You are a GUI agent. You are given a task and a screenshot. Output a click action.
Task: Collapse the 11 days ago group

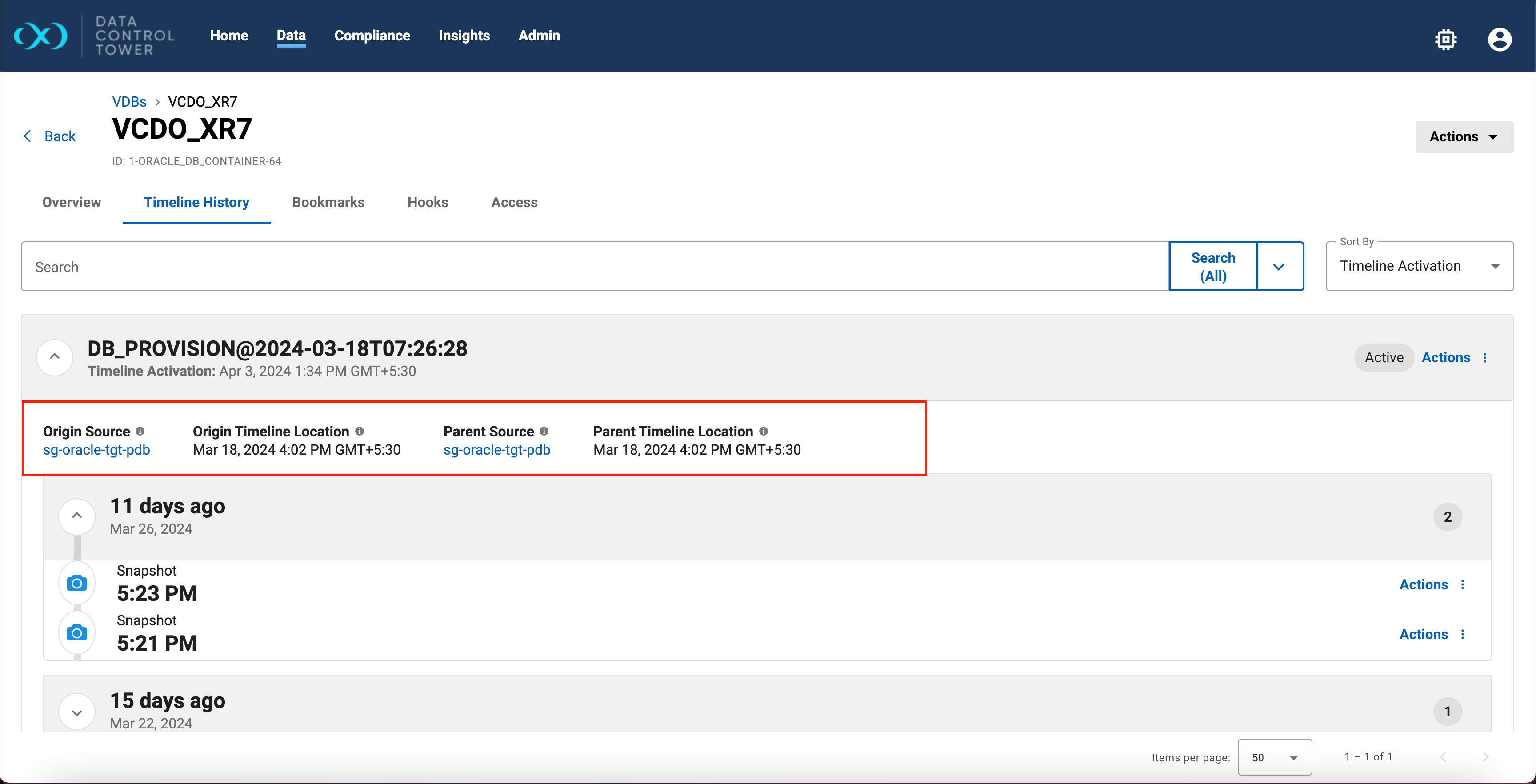pyautogui.click(x=77, y=516)
